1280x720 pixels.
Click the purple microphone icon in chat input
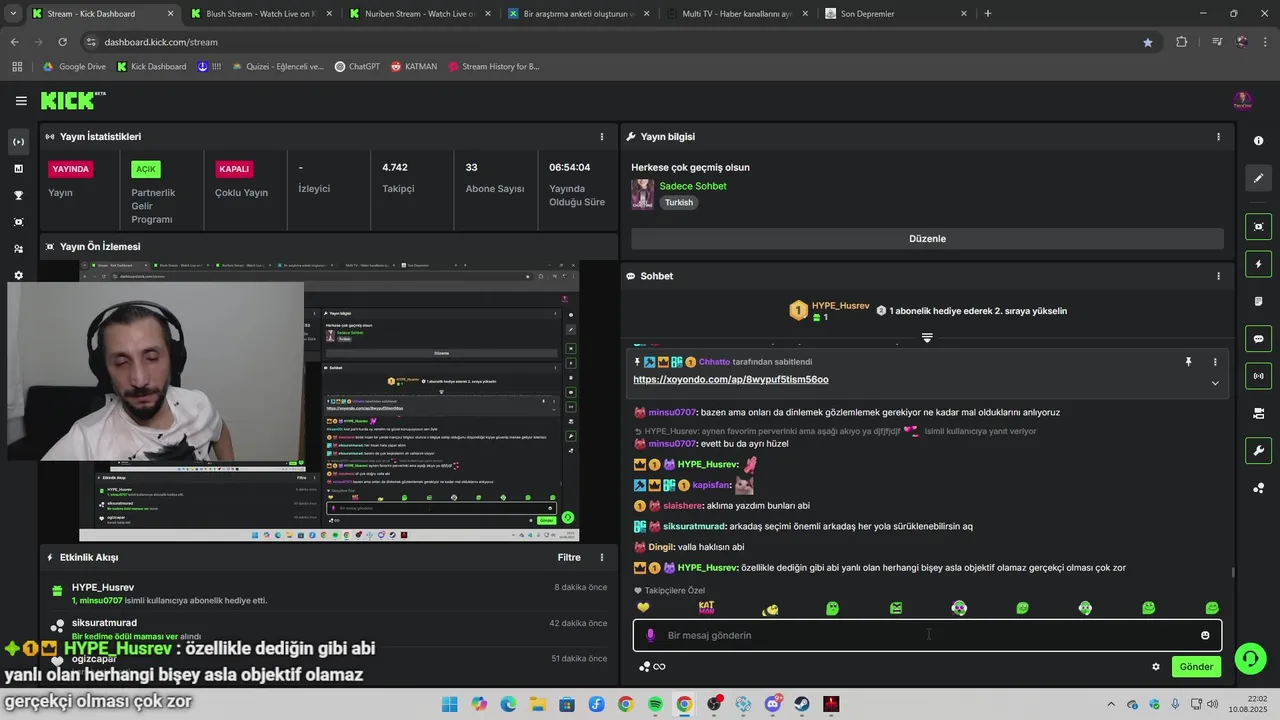[x=651, y=635]
